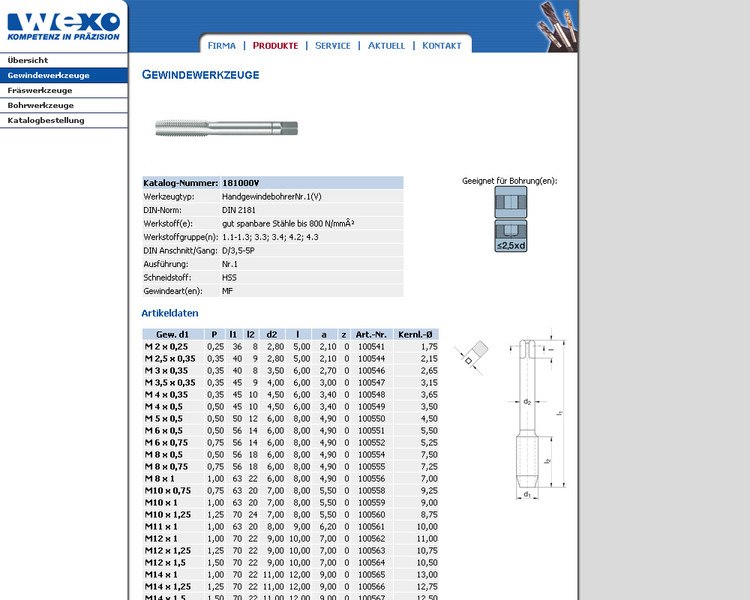The width and height of the screenshot is (750, 600).
Task: Click the HandgewindebohrerNr.1(V) value
Action: pos(271,196)
